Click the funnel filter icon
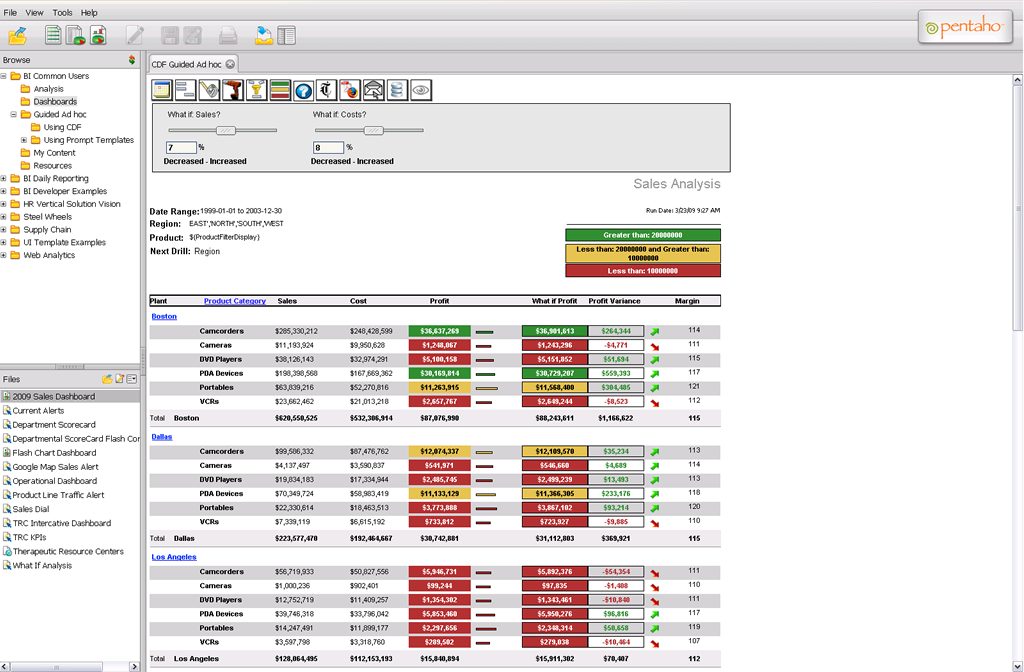The image size is (1024, 672). click(x=256, y=90)
